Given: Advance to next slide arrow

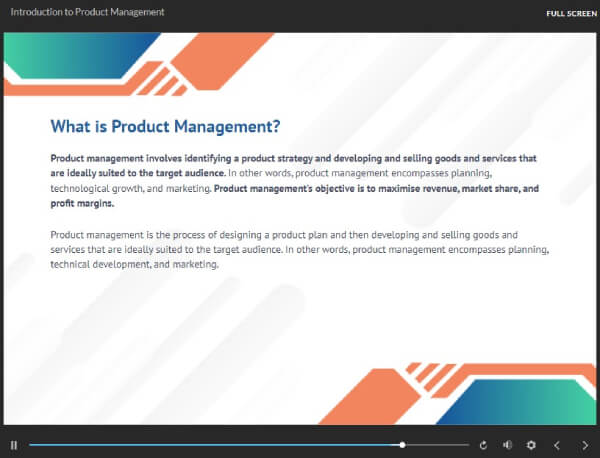Looking at the screenshot, I should coord(585,445).
